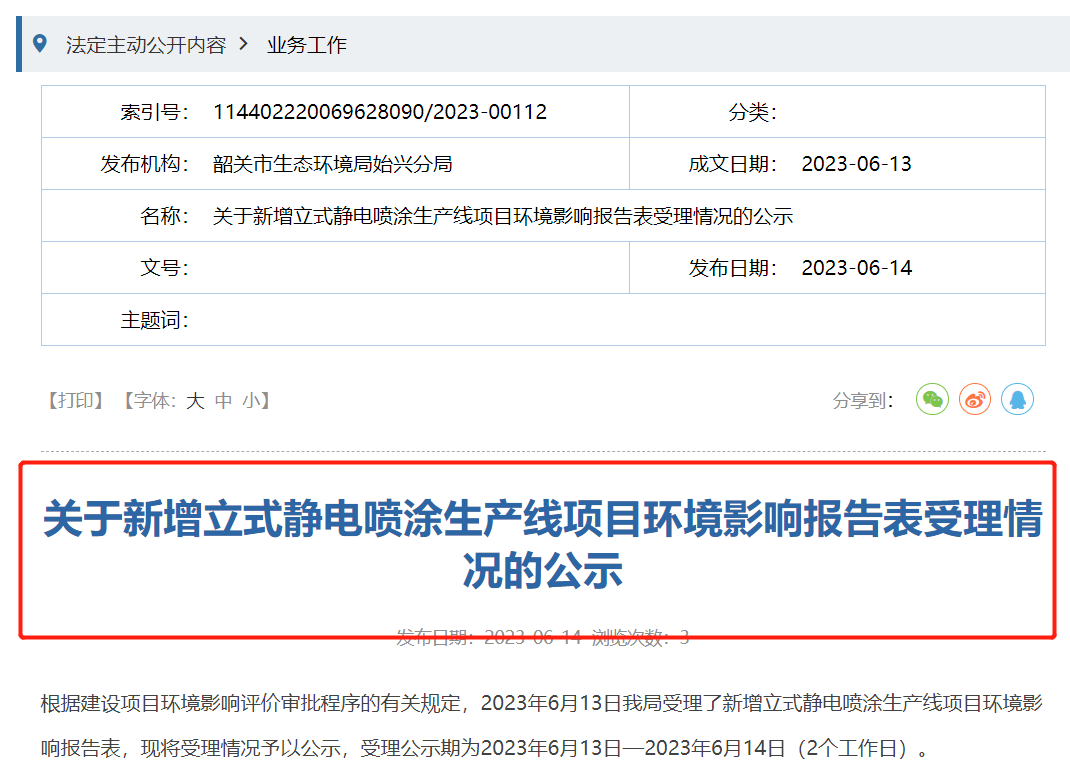Click the 分享到 label

[x=863, y=401]
